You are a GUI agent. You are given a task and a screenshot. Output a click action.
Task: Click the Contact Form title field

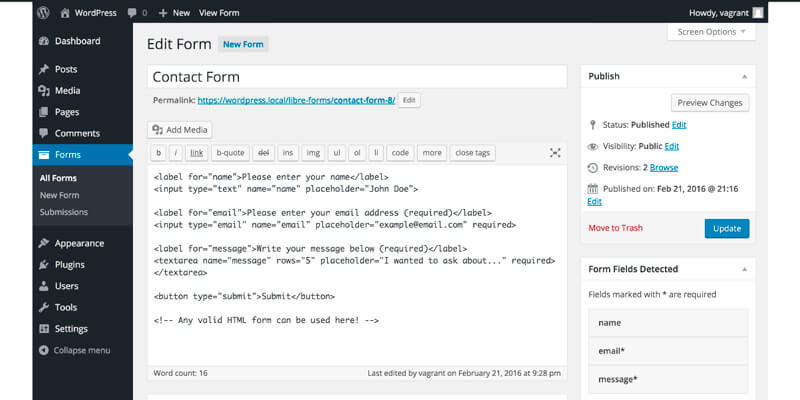(356, 77)
